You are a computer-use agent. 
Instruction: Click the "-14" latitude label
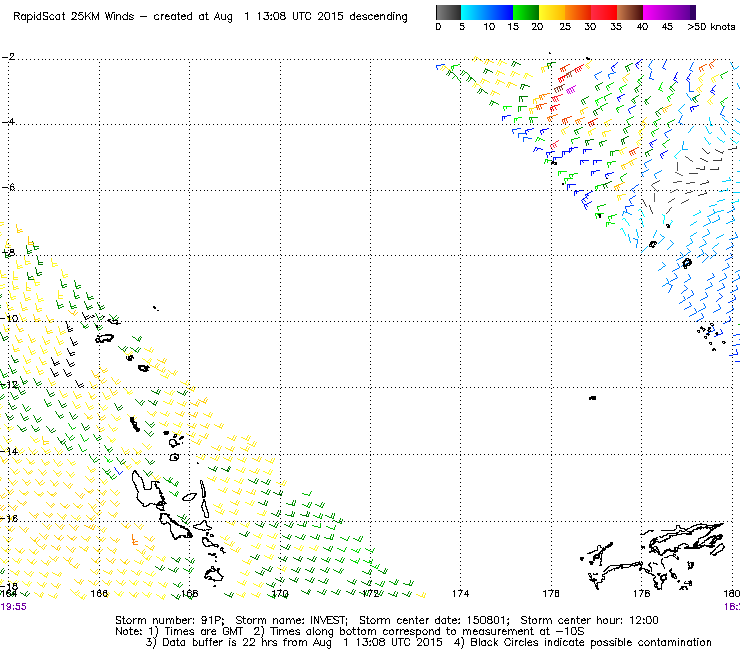9,451
